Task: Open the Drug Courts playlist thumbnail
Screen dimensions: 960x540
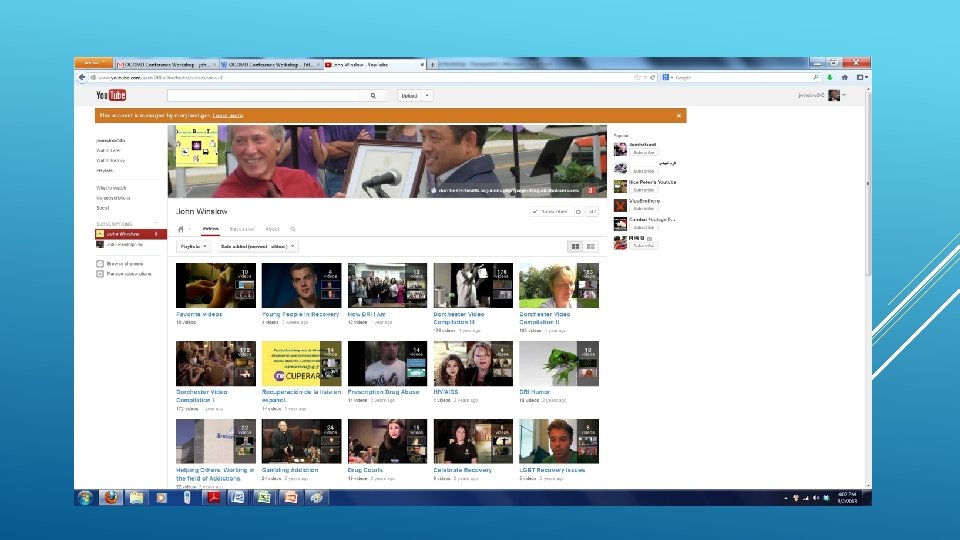Action: (388, 441)
